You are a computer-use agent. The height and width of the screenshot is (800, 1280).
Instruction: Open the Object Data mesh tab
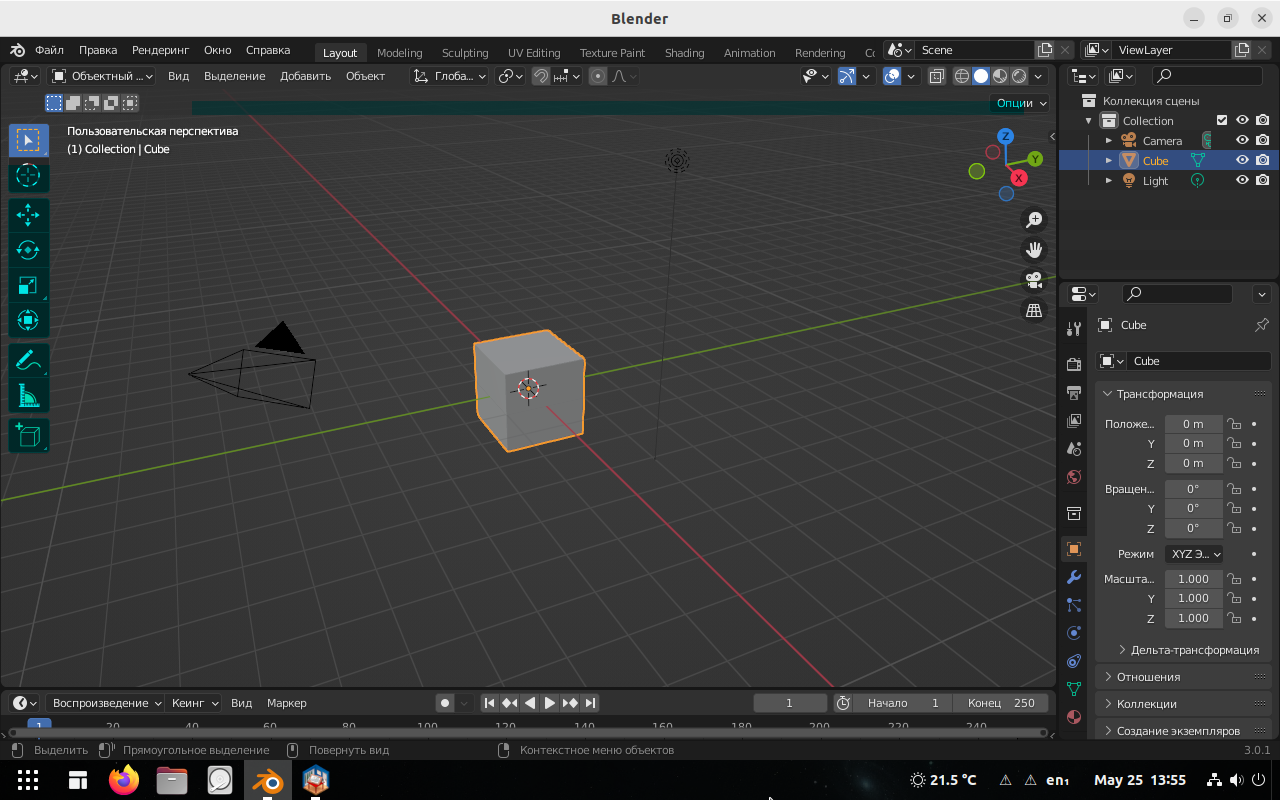[x=1074, y=689]
